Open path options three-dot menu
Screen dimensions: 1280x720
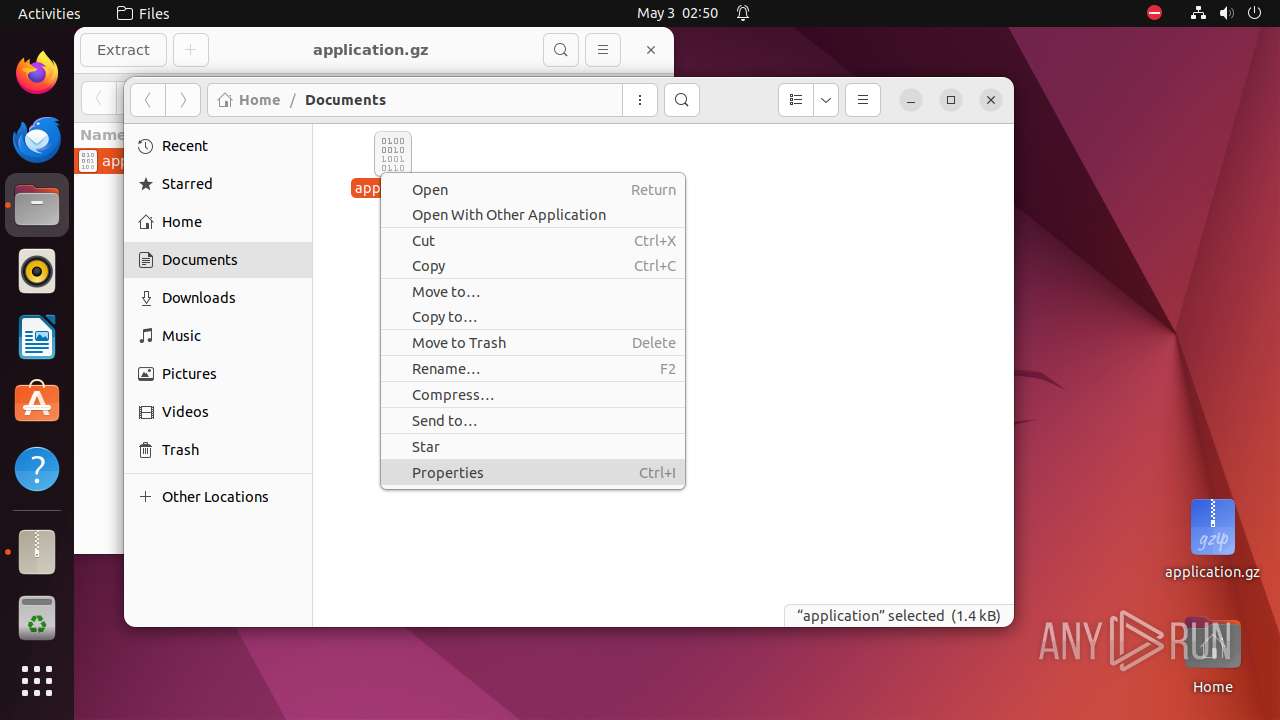click(x=640, y=100)
